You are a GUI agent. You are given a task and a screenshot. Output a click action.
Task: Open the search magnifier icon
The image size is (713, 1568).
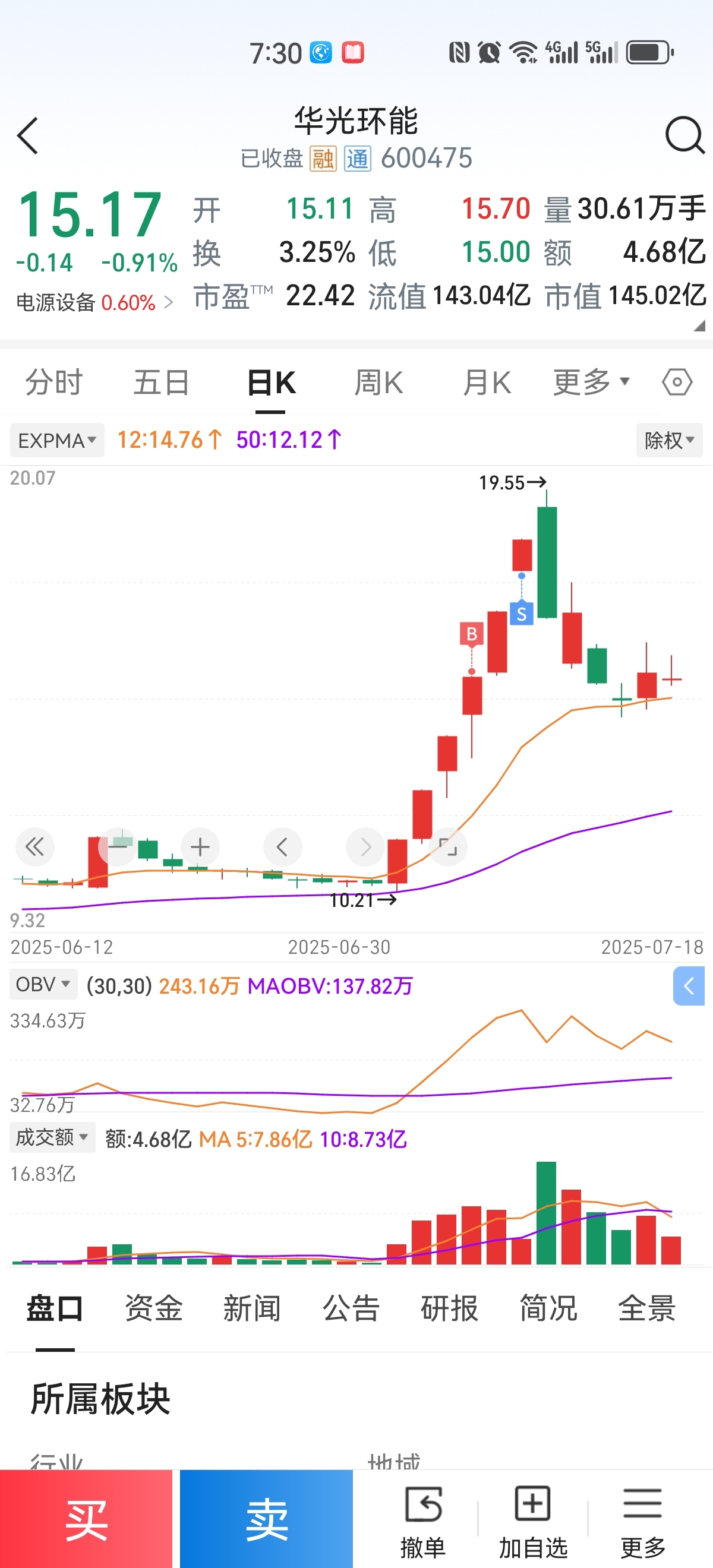[684, 134]
